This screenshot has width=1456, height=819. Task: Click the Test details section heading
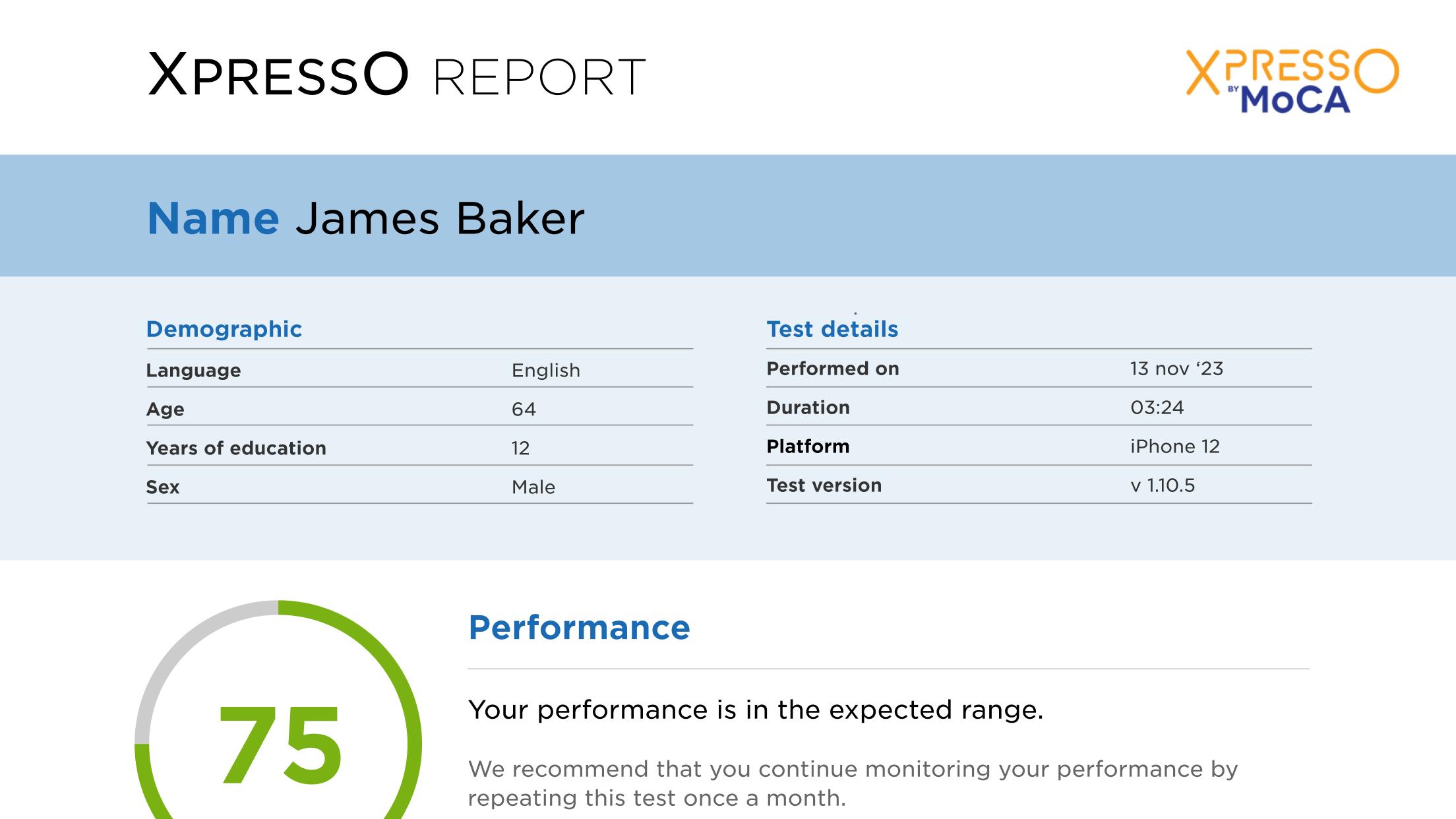[x=832, y=328]
